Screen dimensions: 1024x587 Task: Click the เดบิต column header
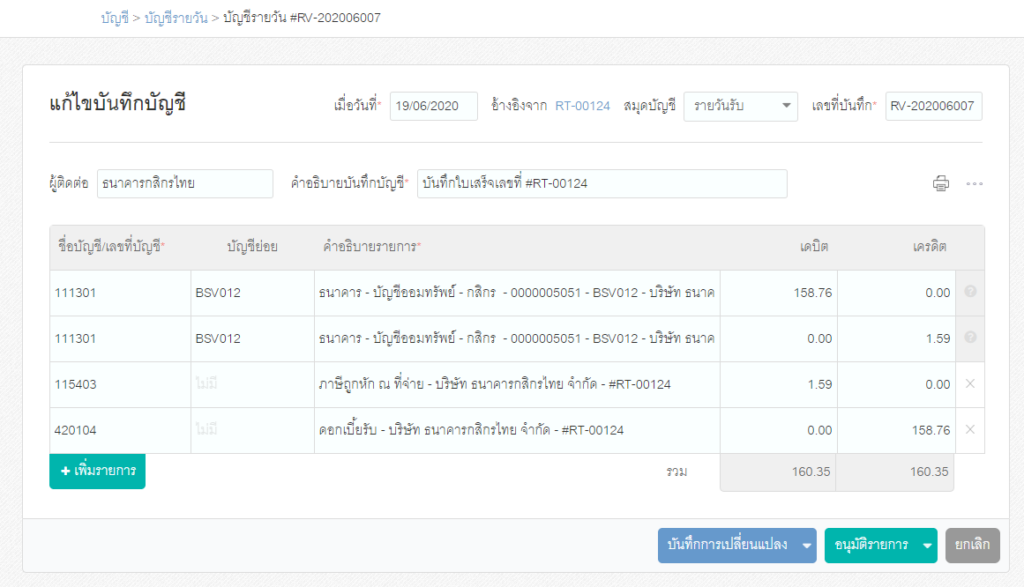click(x=814, y=247)
